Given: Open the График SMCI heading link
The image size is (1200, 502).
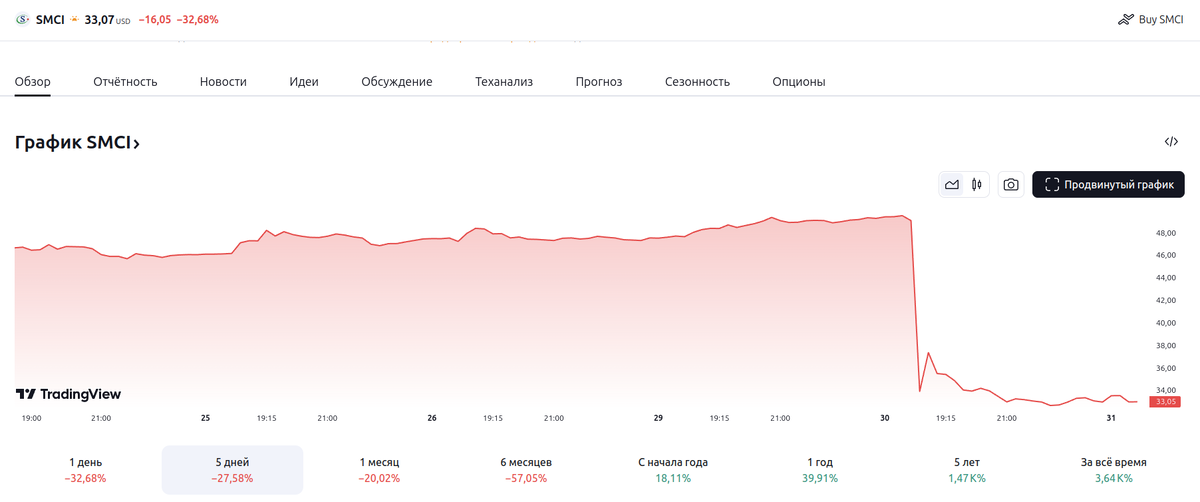Looking at the screenshot, I should click(x=77, y=142).
